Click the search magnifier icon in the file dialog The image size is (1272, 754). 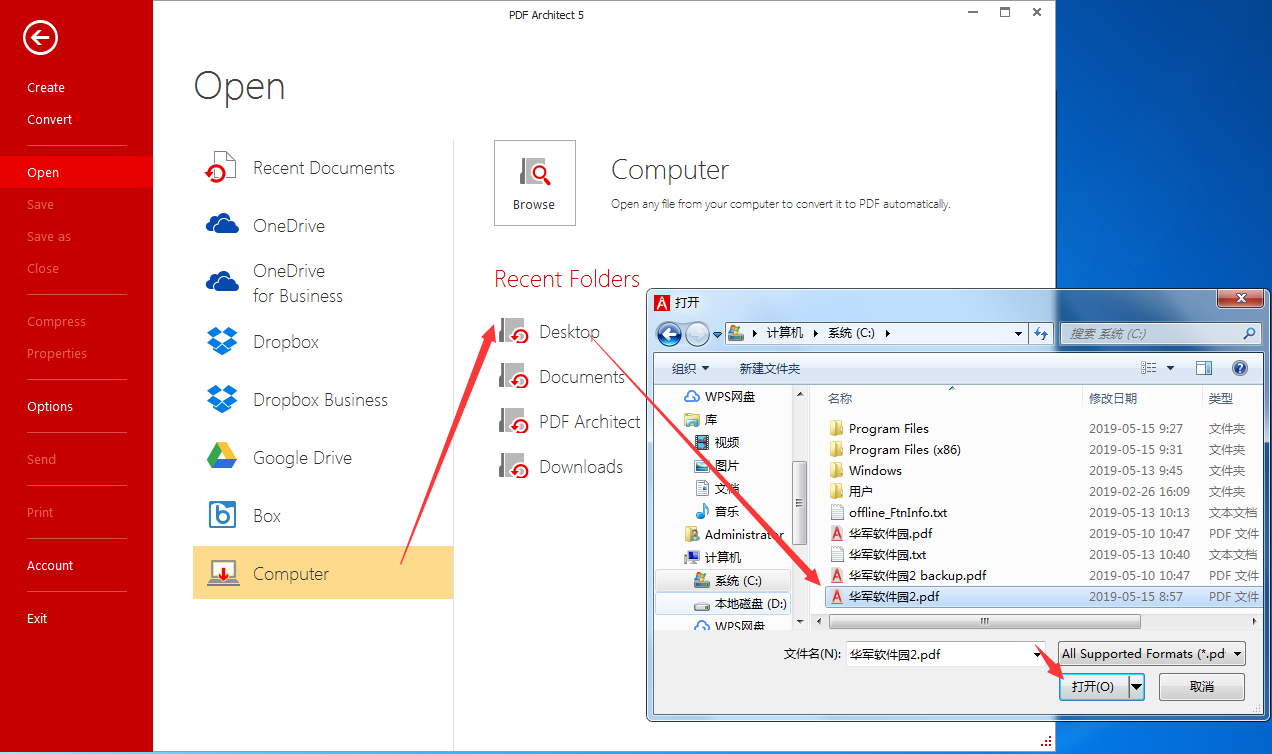click(1249, 334)
